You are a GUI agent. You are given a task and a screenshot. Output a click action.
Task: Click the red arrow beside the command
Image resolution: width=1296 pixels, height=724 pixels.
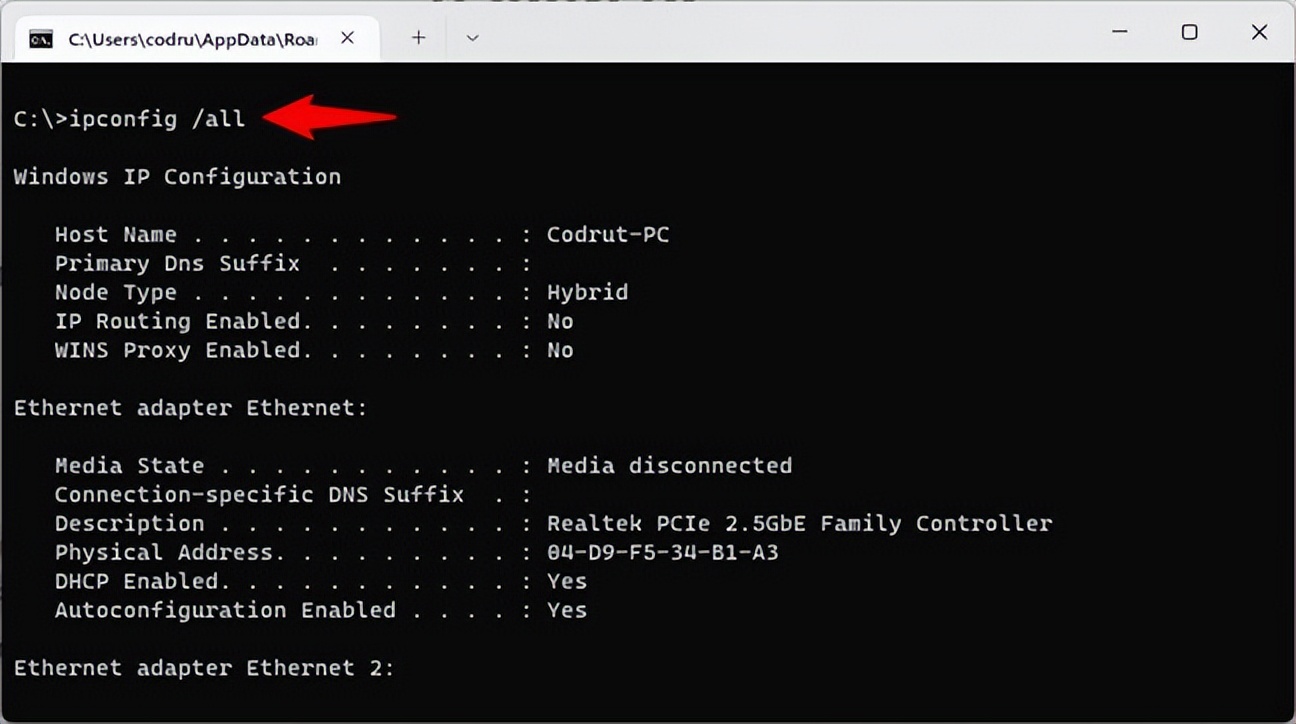pyautogui.click(x=330, y=117)
